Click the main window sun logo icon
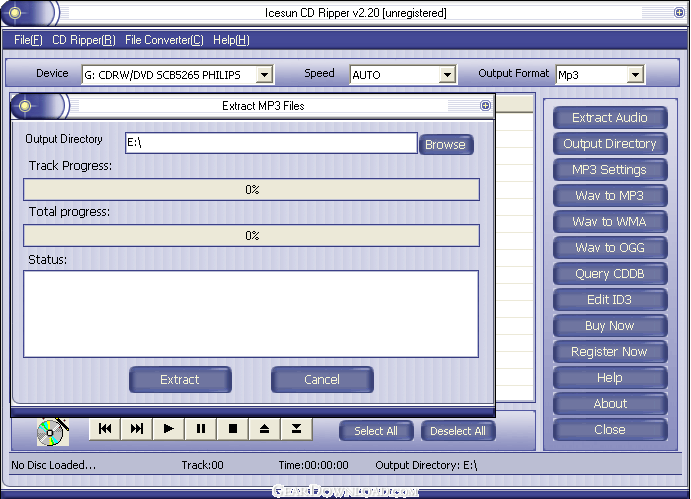 [15, 13]
